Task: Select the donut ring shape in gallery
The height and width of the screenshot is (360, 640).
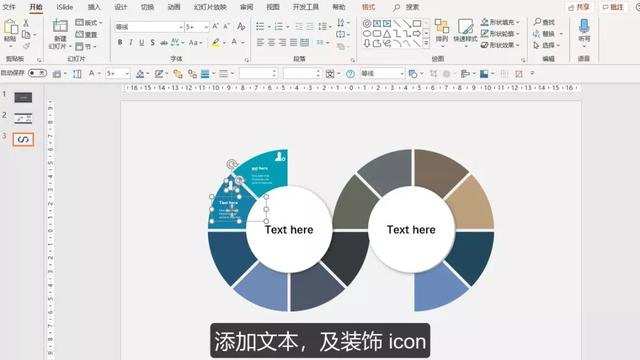Action: click(367, 23)
